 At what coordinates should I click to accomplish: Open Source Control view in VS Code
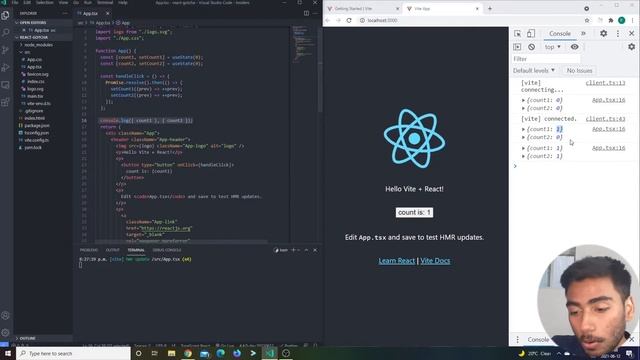pyautogui.click(x=5, y=50)
